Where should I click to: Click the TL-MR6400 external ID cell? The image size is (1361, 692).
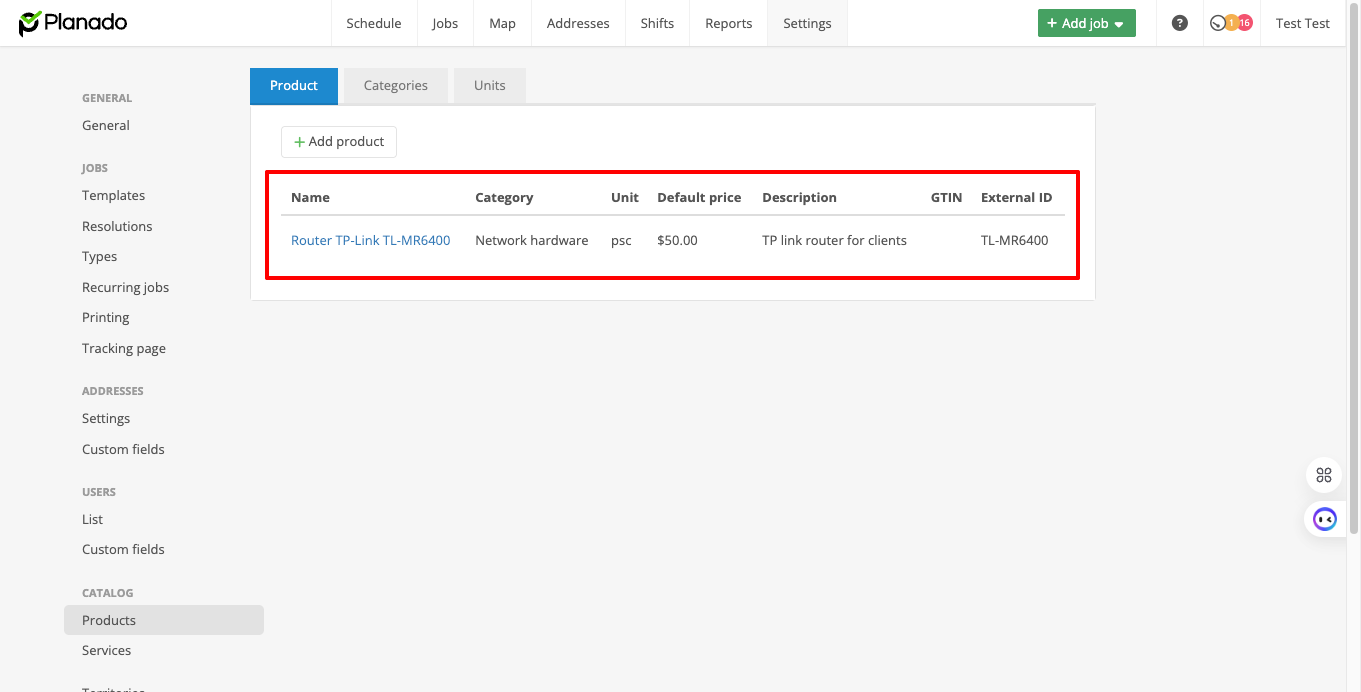tap(1014, 240)
